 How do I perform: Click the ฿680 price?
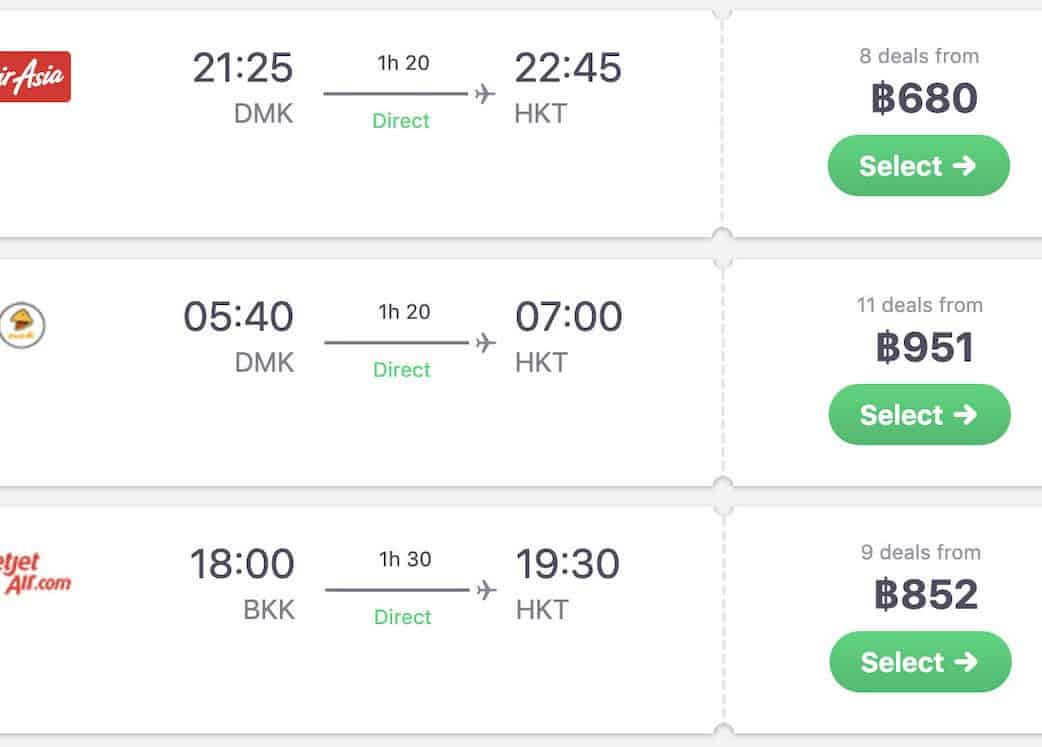tap(923, 99)
